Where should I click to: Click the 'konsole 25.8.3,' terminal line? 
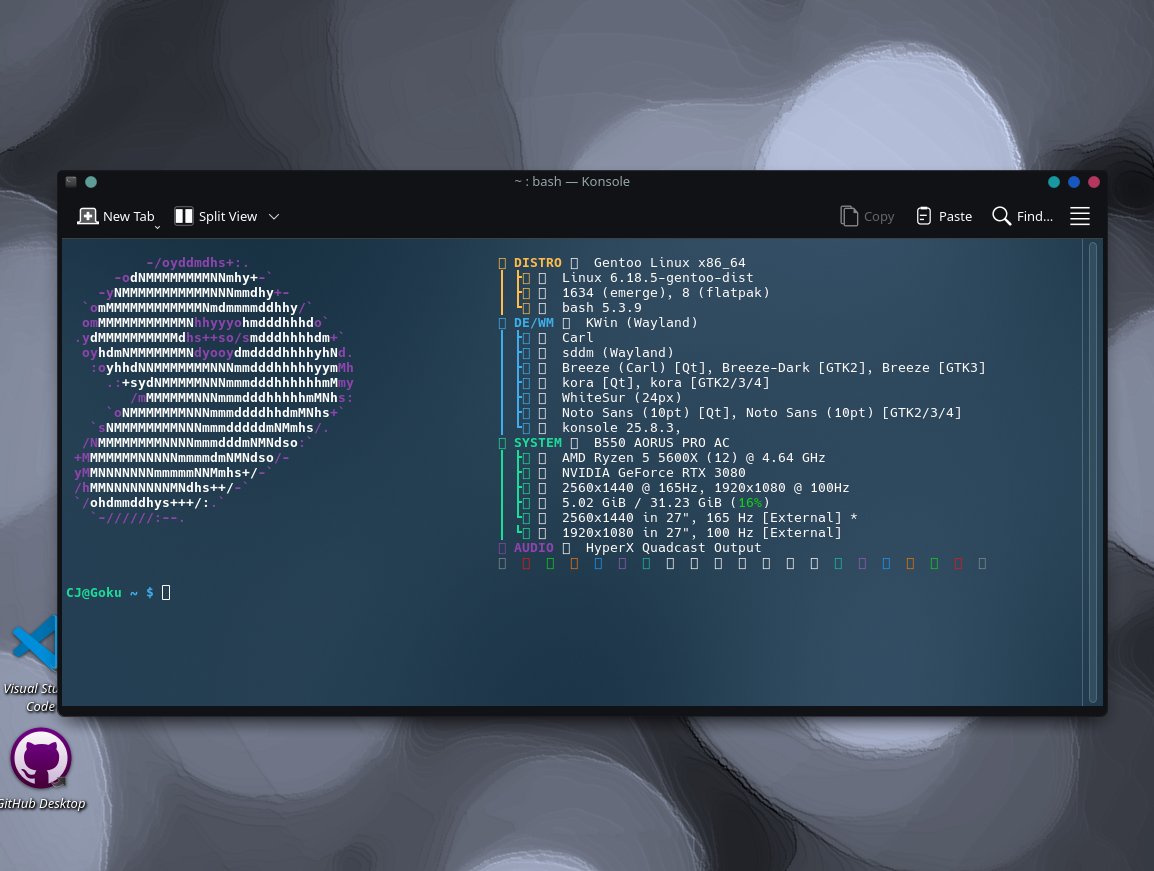(621, 428)
